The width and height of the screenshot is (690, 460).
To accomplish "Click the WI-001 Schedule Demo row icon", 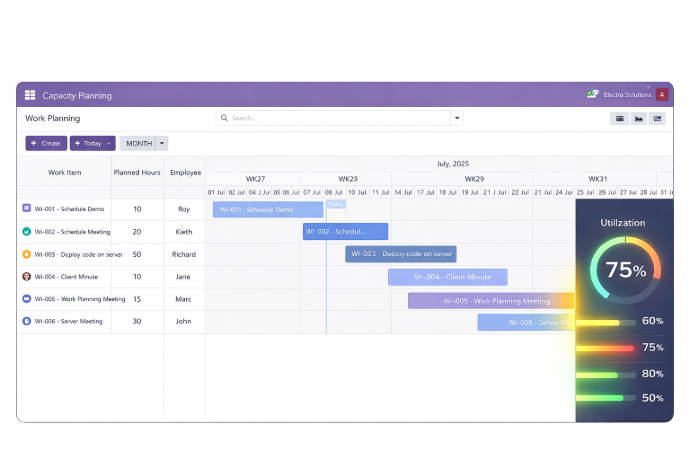I will (27, 209).
